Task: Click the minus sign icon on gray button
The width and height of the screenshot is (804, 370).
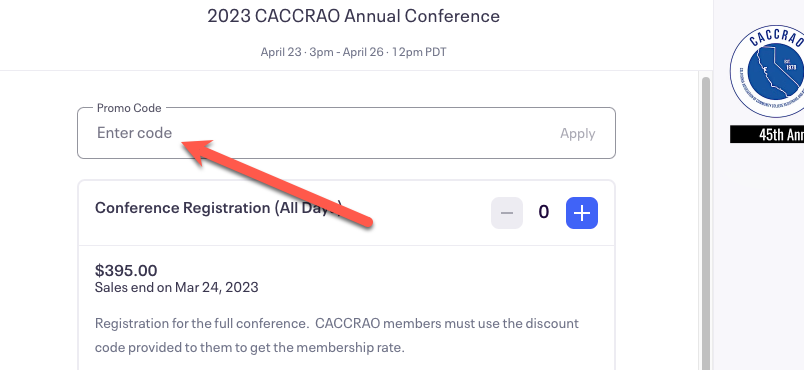Action: click(x=507, y=213)
